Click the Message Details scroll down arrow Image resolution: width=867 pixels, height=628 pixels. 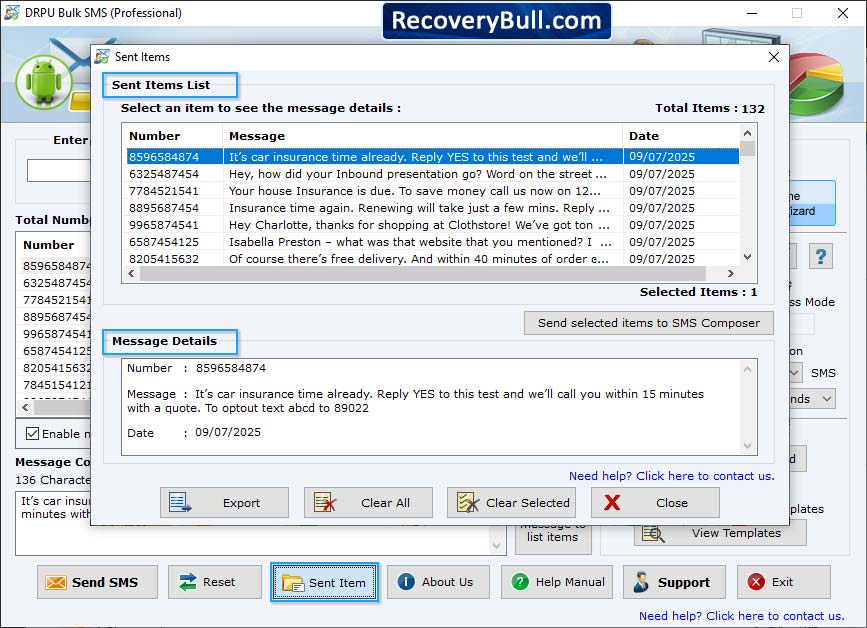click(x=748, y=446)
